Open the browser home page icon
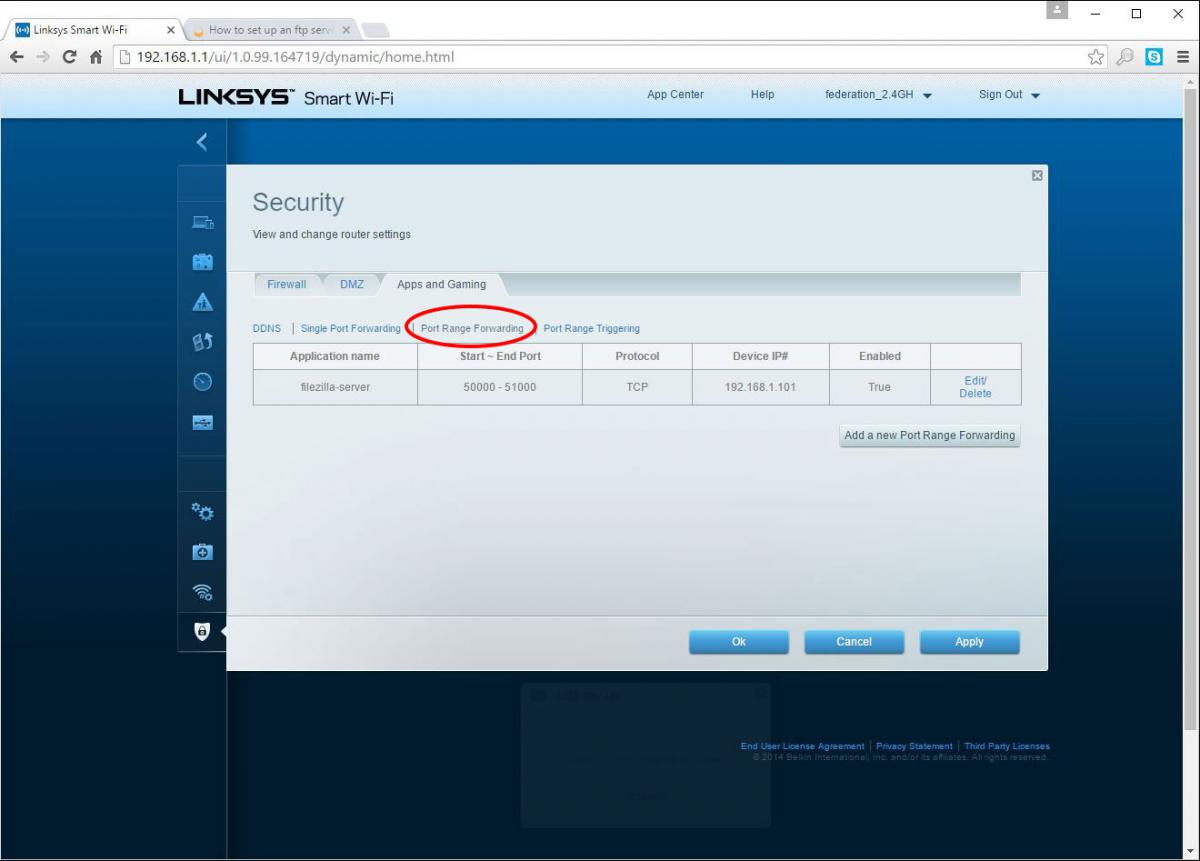This screenshot has height=861, width=1200. (96, 57)
